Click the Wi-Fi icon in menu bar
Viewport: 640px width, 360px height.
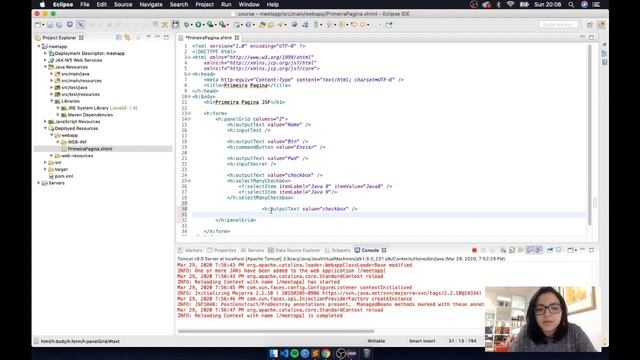510,4
